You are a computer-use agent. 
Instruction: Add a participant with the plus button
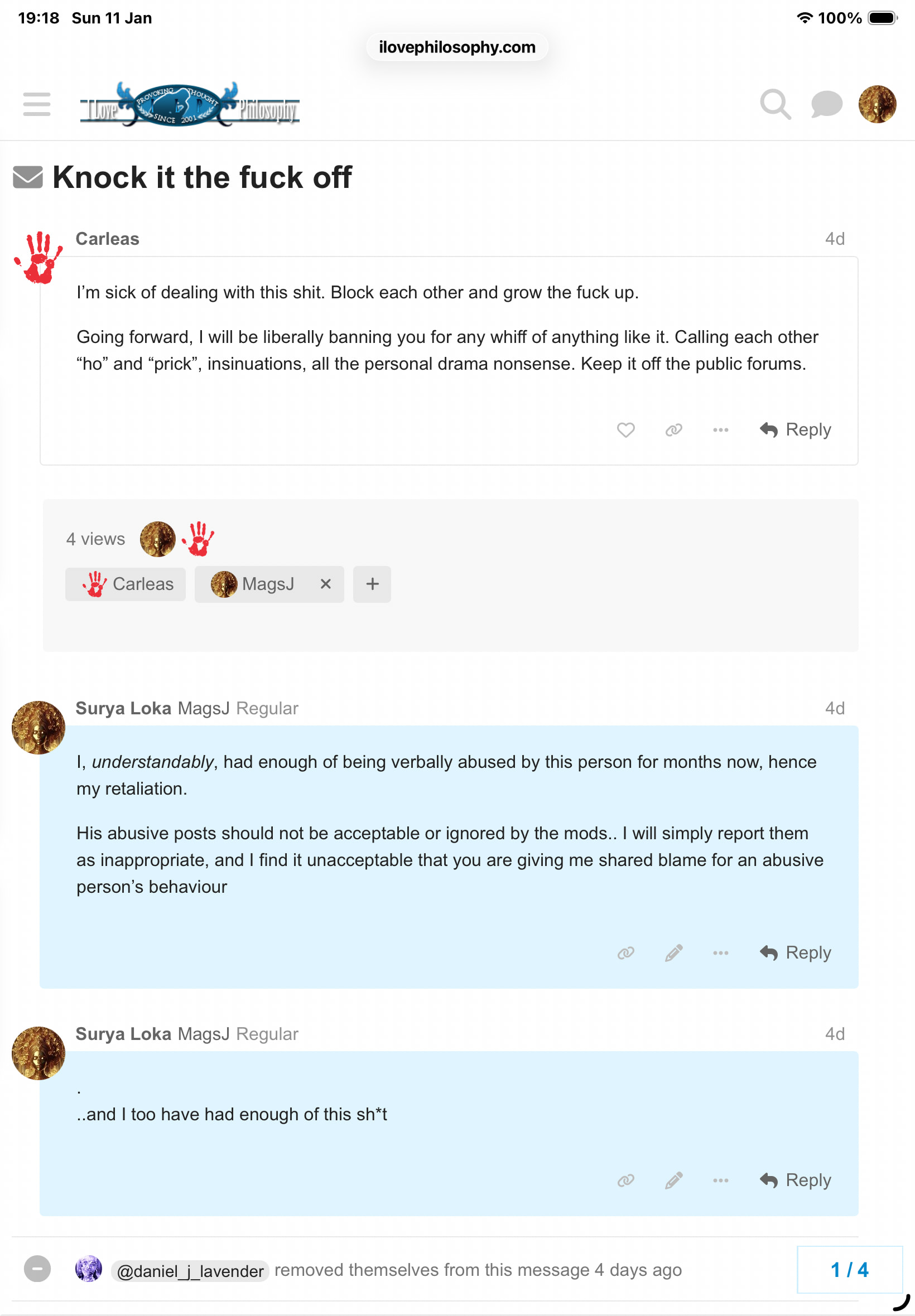click(372, 584)
